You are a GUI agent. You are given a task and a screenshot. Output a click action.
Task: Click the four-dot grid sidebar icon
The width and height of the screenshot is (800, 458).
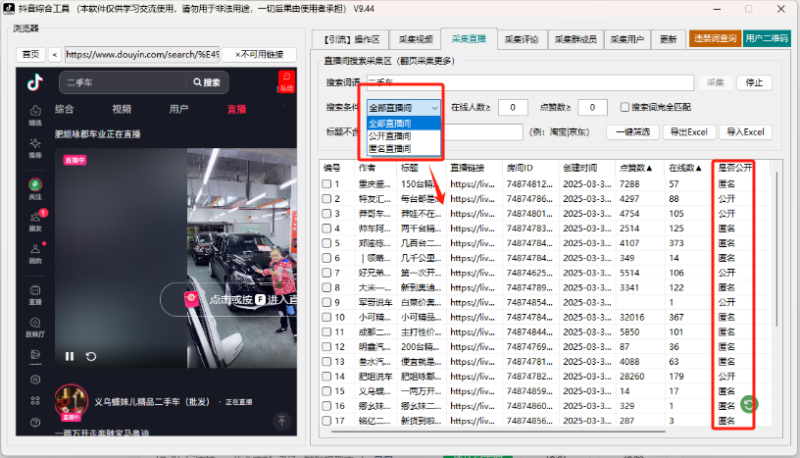(x=35, y=401)
